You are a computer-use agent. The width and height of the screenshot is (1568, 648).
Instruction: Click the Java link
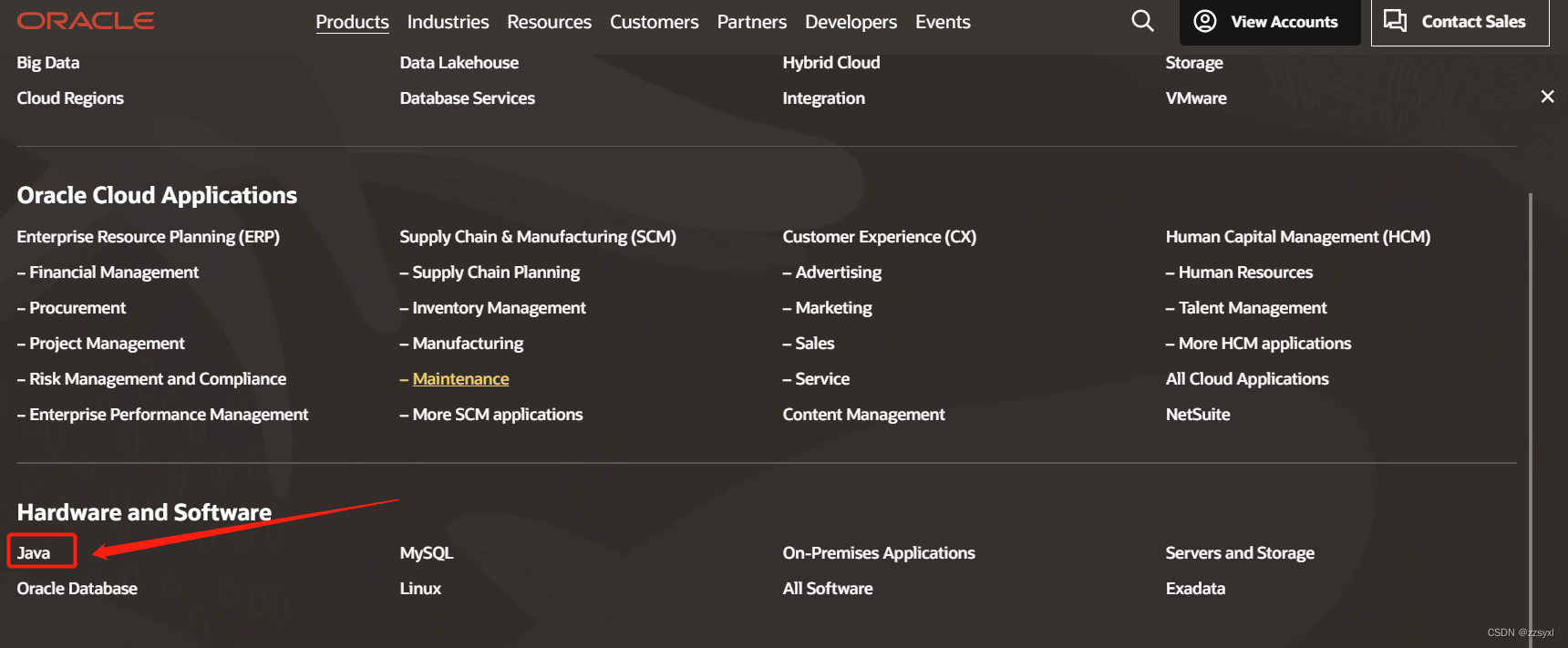[x=34, y=553]
